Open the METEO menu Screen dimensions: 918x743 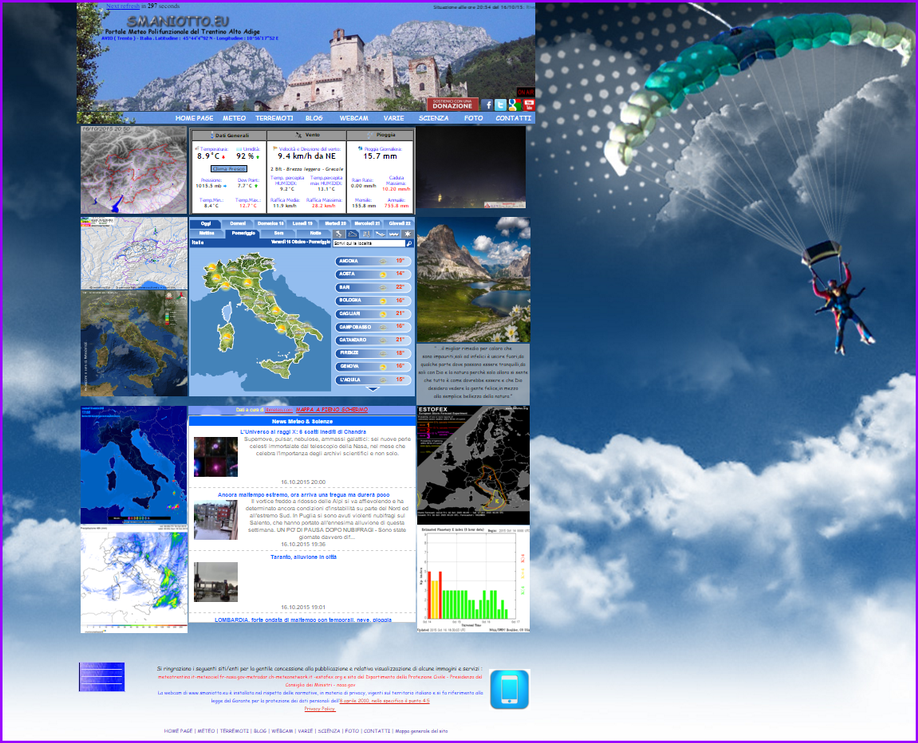pos(234,118)
